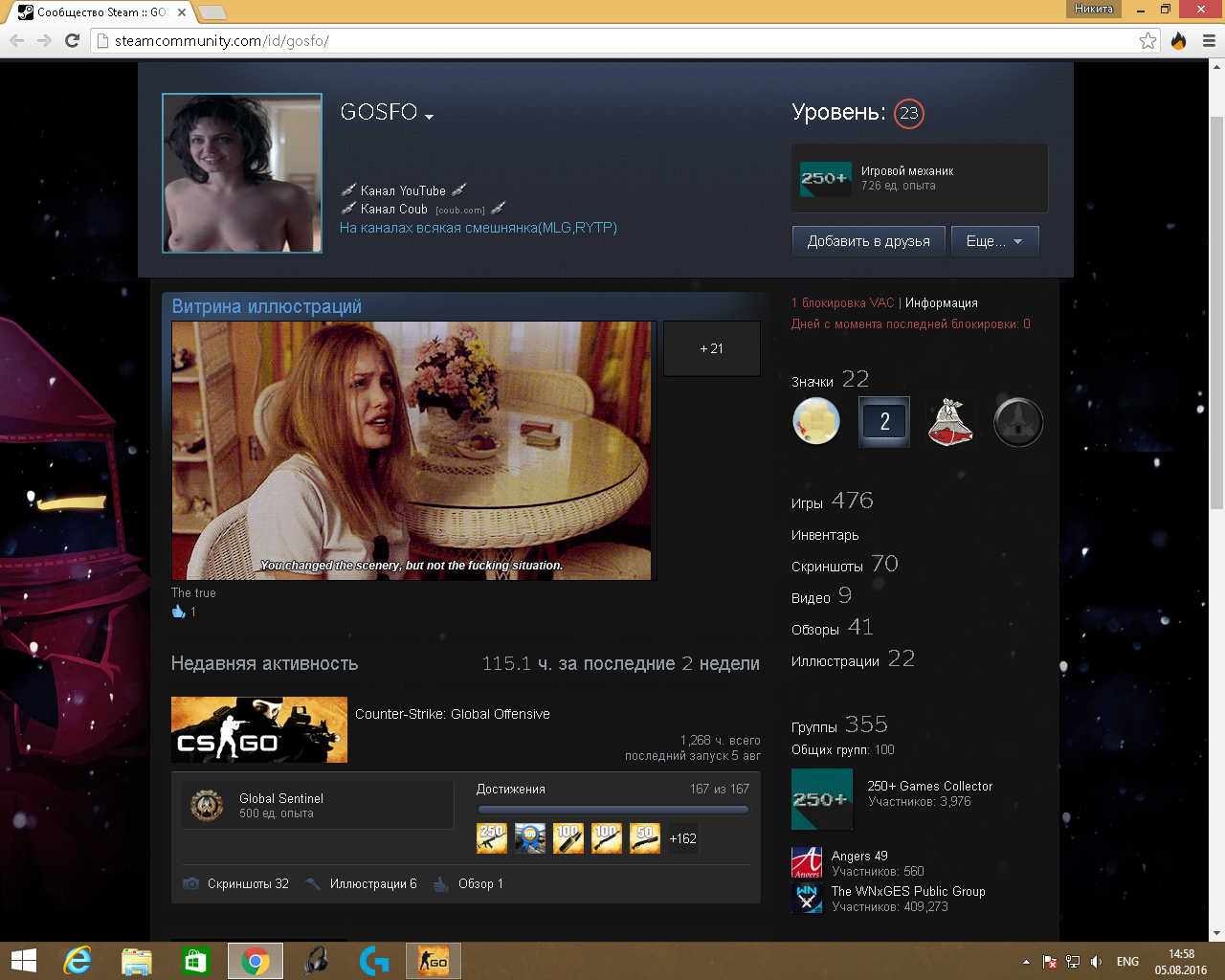
Task: Open Значки 22 link
Action: 830,380
